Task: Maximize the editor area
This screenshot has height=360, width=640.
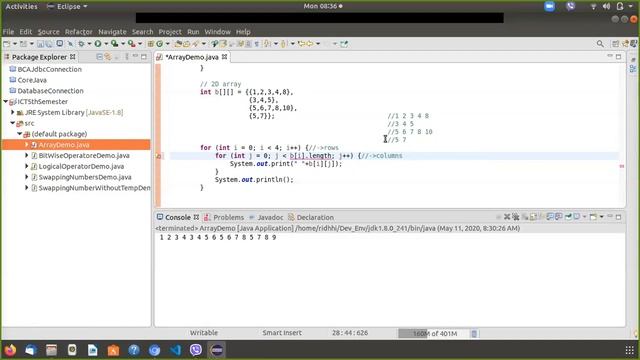Action: tap(618, 56)
